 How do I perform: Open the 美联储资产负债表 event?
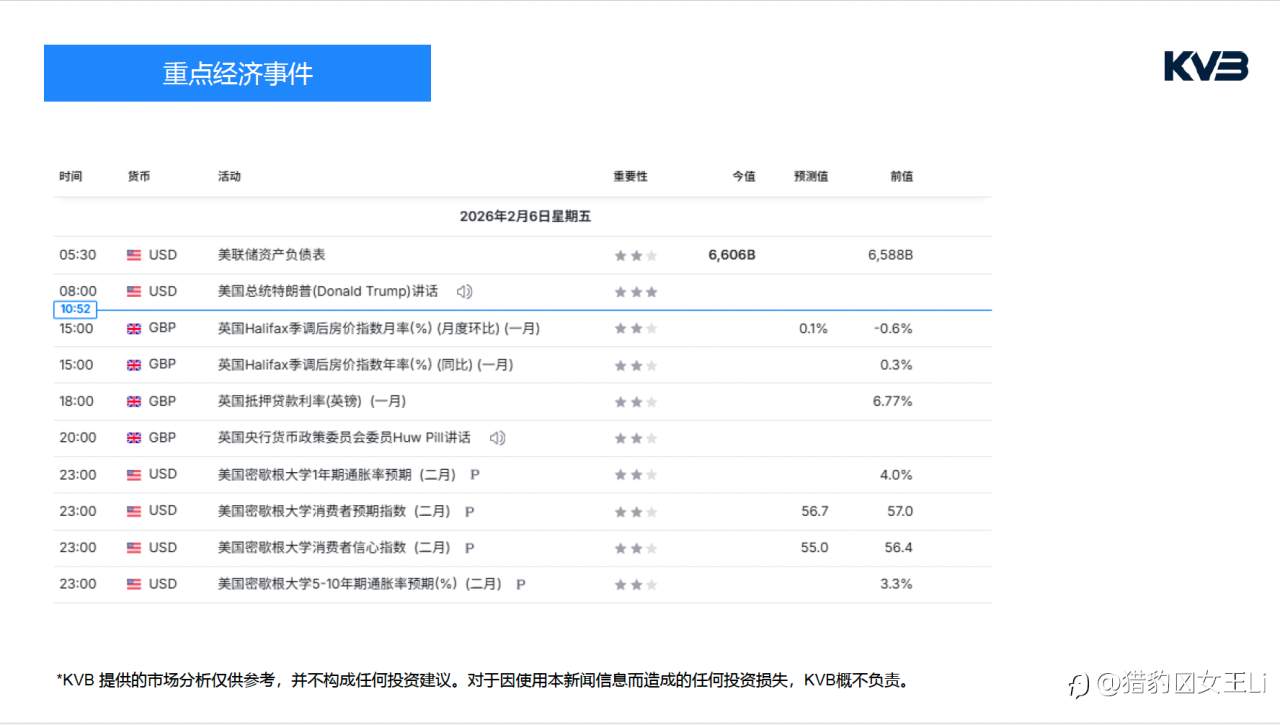click(x=272, y=255)
